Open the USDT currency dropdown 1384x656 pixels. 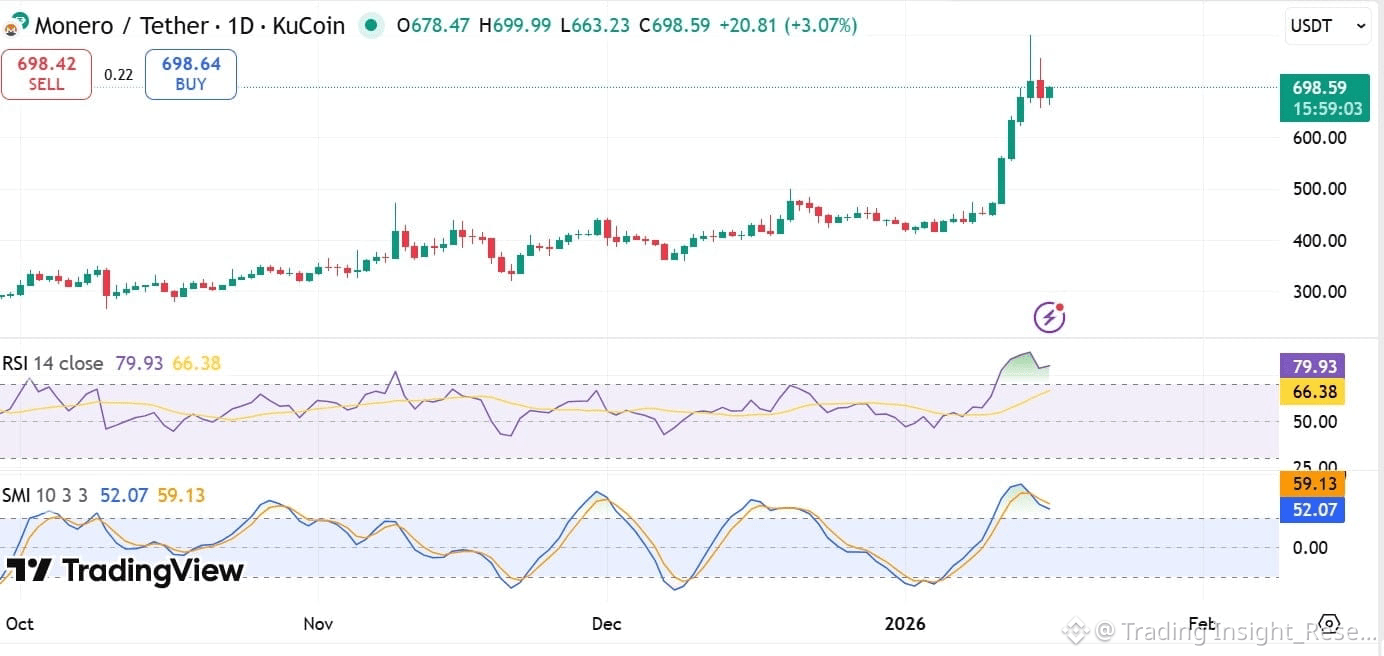point(1328,27)
